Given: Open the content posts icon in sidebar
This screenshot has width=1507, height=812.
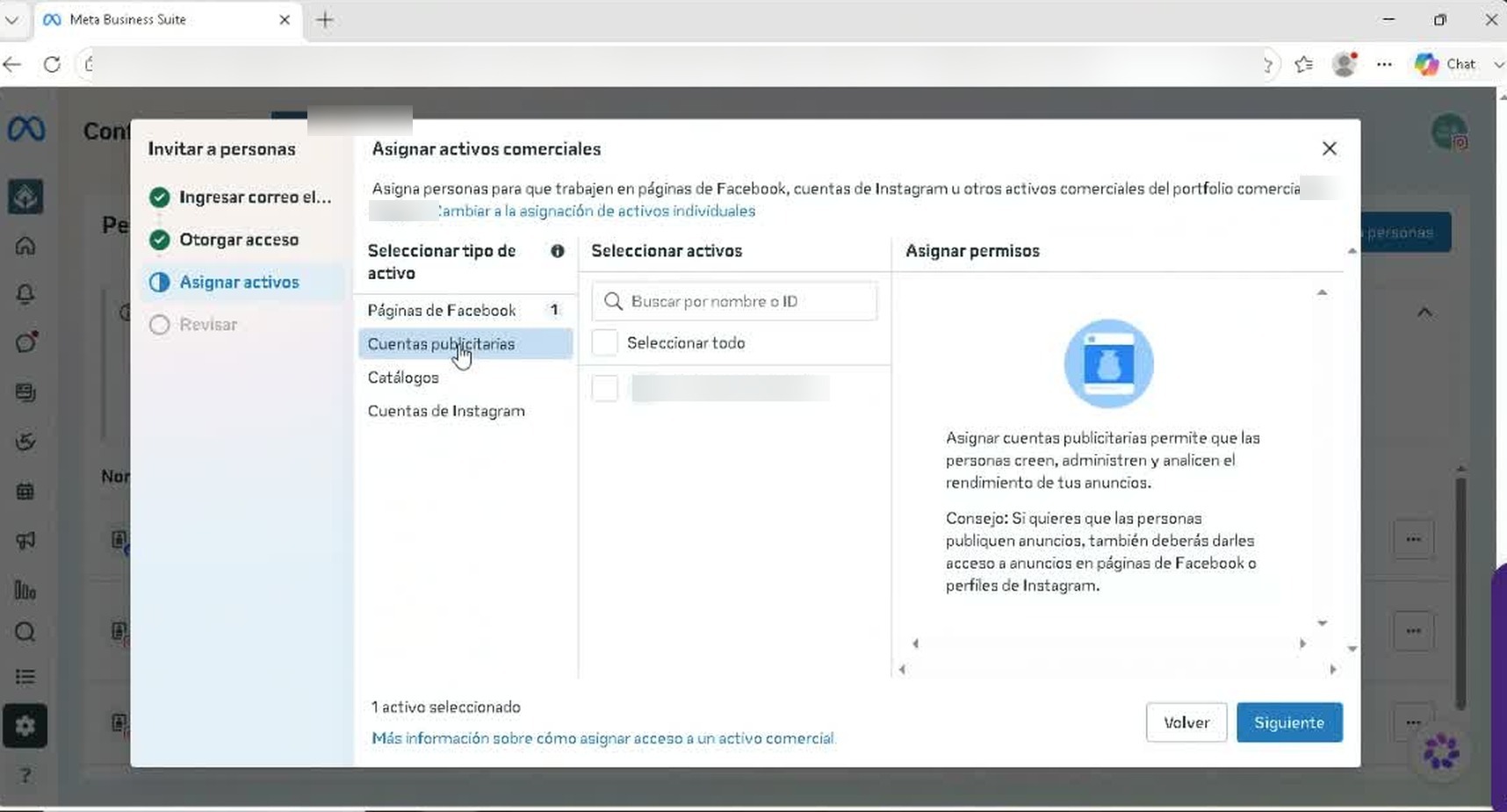Looking at the screenshot, I should click(25, 392).
